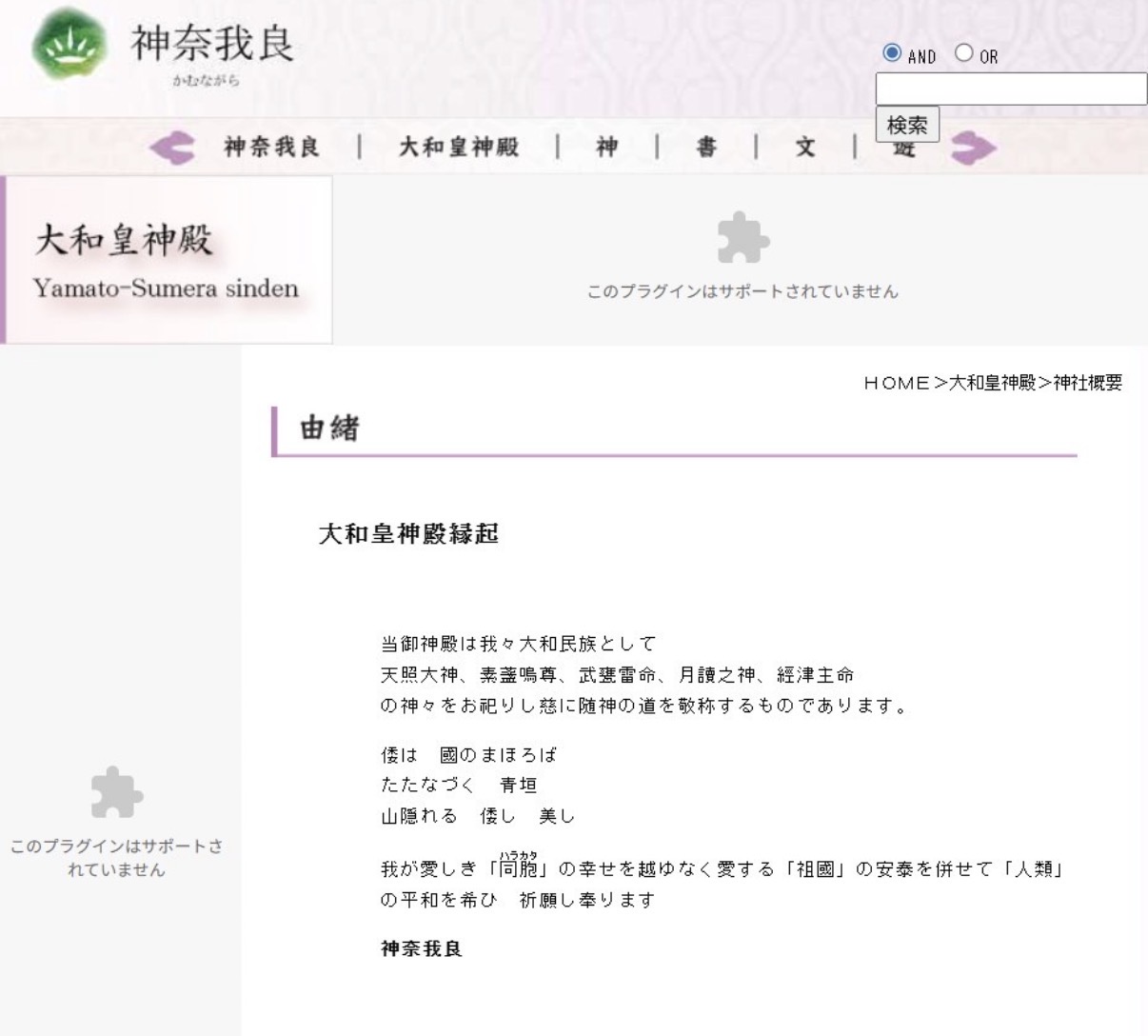Image resolution: width=1148 pixels, height=1036 pixels.
Task: Open the 神奈我良 navigation menu item
Action: (x=272, y=148)
